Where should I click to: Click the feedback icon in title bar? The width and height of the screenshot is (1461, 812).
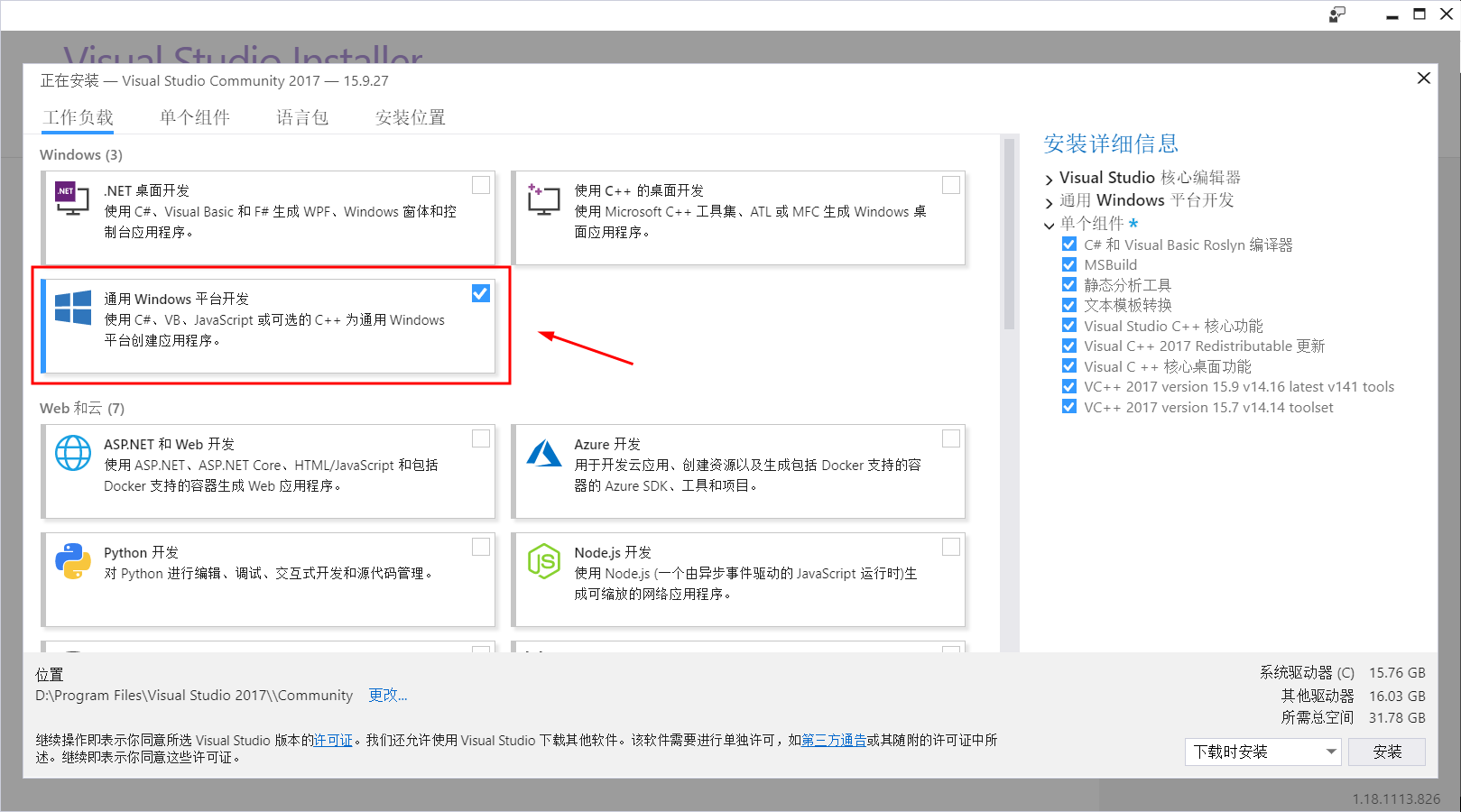(1336, 14)
